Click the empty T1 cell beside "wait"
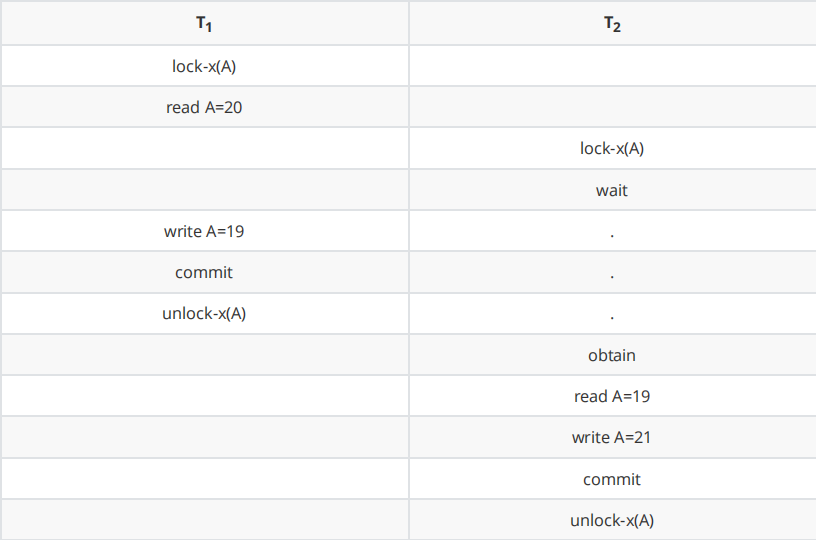 [204, 190]
